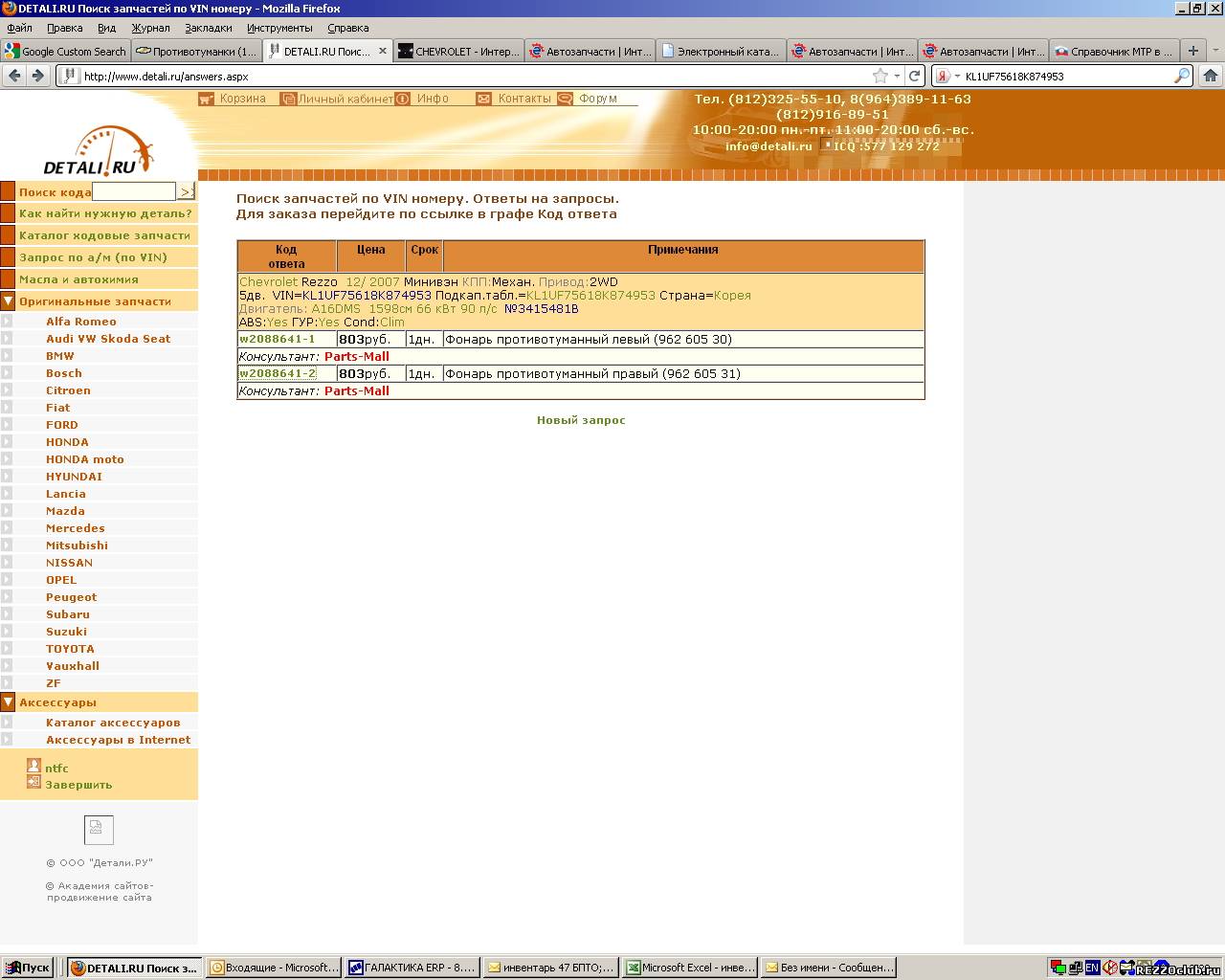Click the Новый запрос link

[581, 420]
